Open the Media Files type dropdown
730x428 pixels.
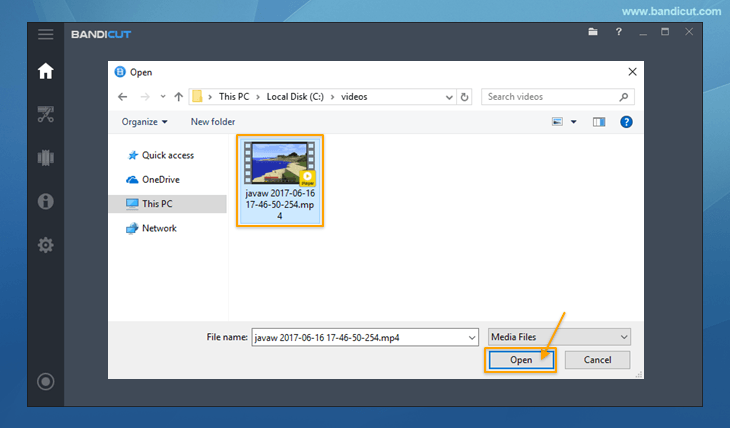click(559, 337)
